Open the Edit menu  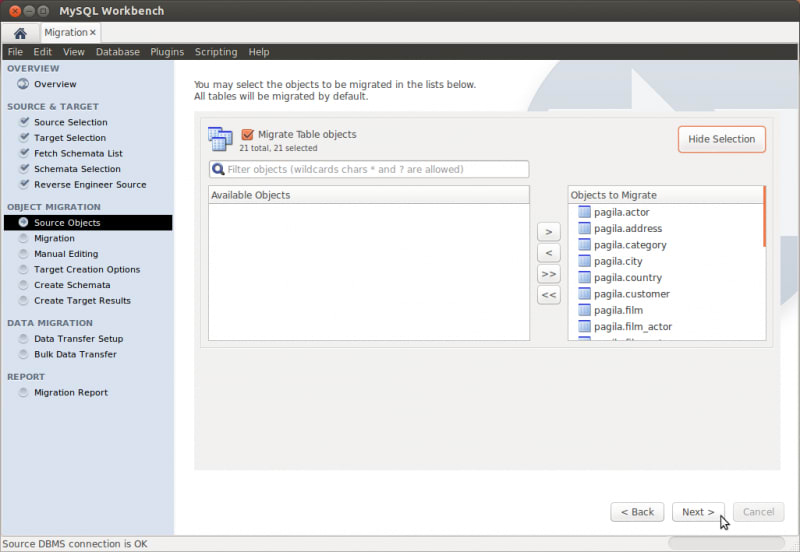tap(42, 52)
